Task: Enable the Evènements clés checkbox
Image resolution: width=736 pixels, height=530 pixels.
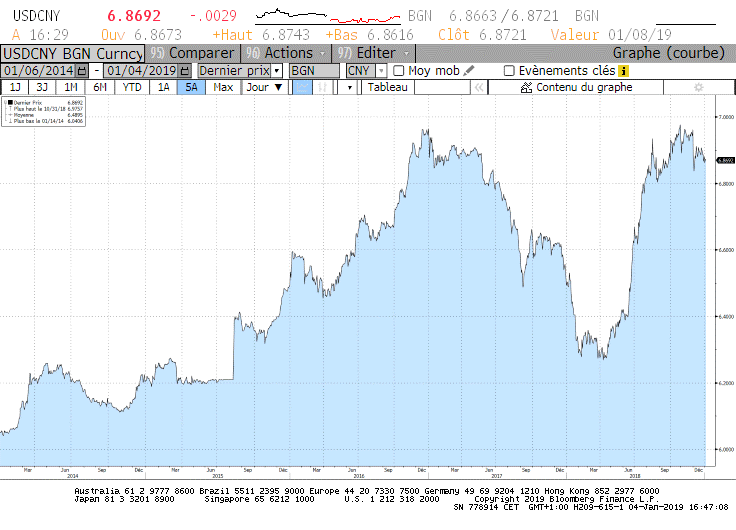Action: pos(509,71)
